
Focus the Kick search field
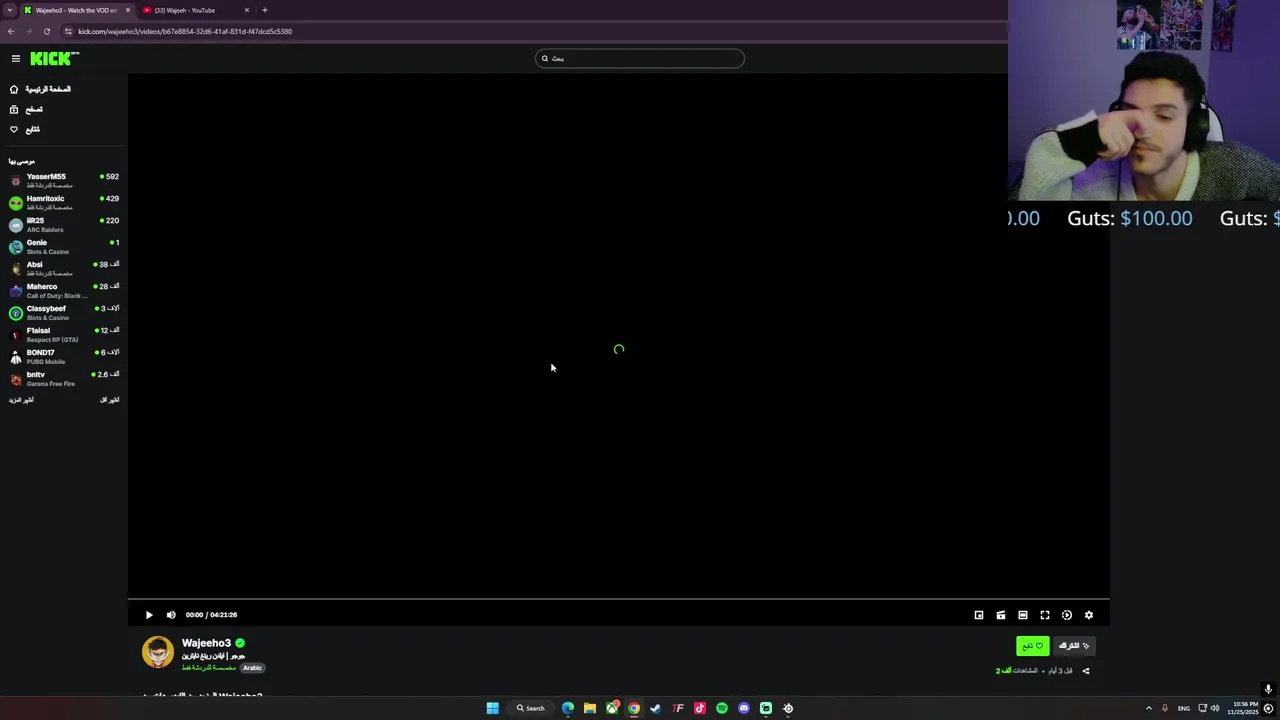(640, 58)
